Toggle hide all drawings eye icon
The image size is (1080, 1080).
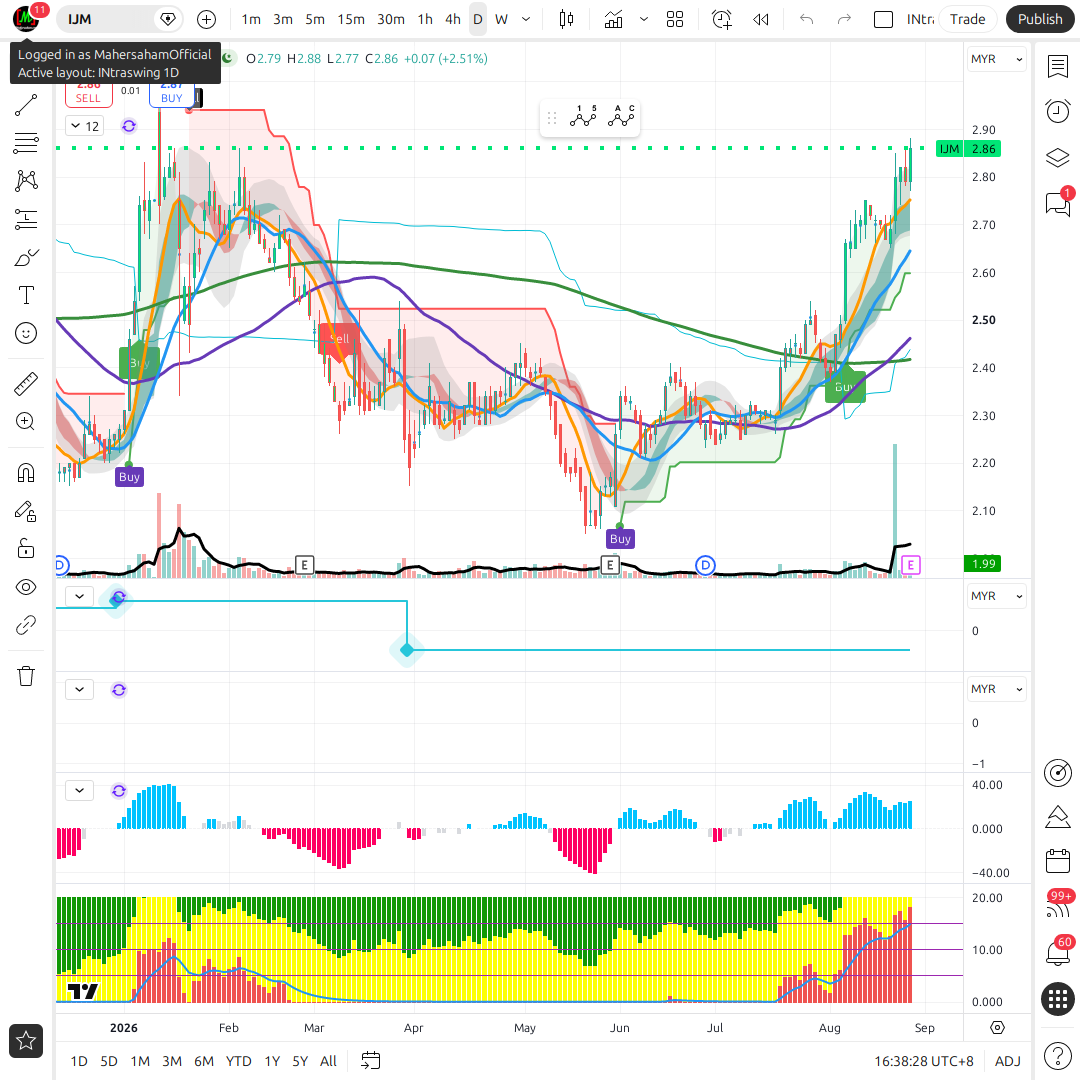click(x=26, y=588)
